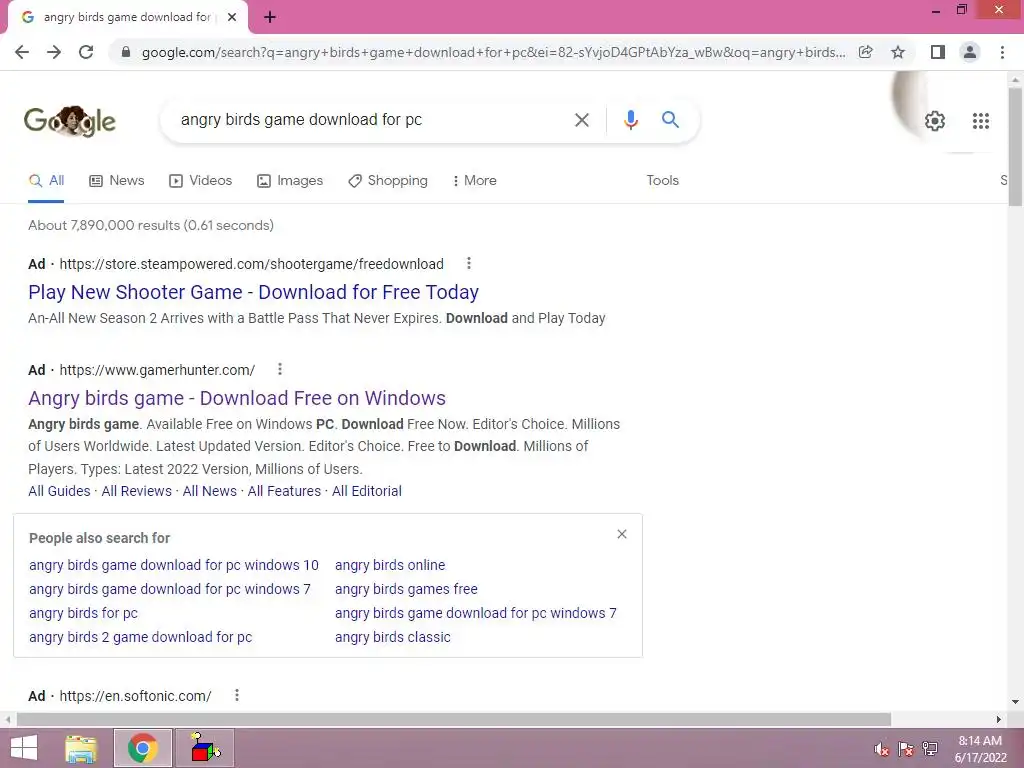Open File Explorer from the taskbar
The width and height of the screenshot is (1024, 768).
tap(80, 748)
